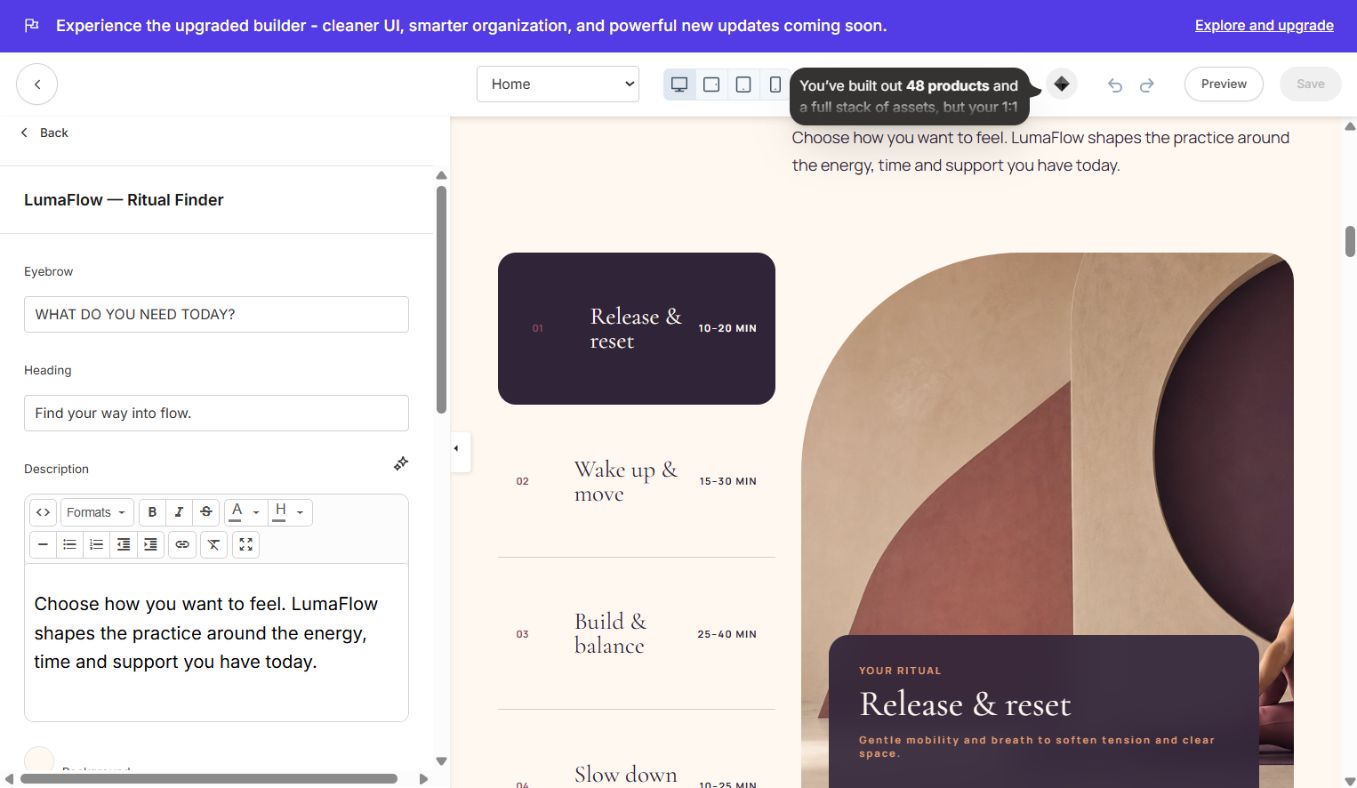This screenshot has width=1357, height=788.
Task: Click the Save button
Action: point(1310,84)
